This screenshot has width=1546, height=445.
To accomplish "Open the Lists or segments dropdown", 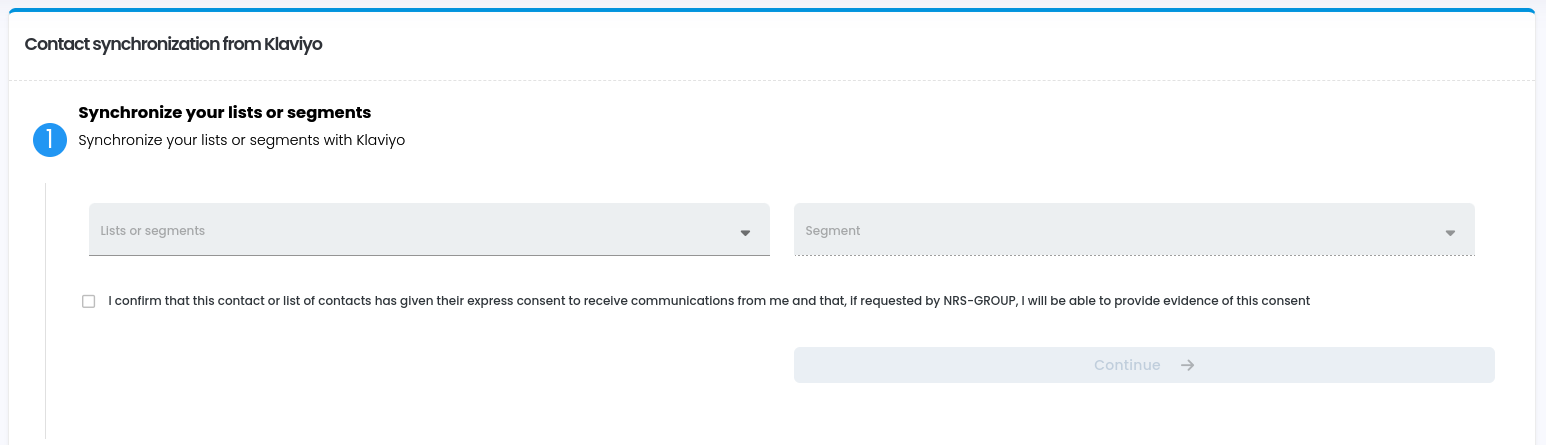I will click(429, 230).
